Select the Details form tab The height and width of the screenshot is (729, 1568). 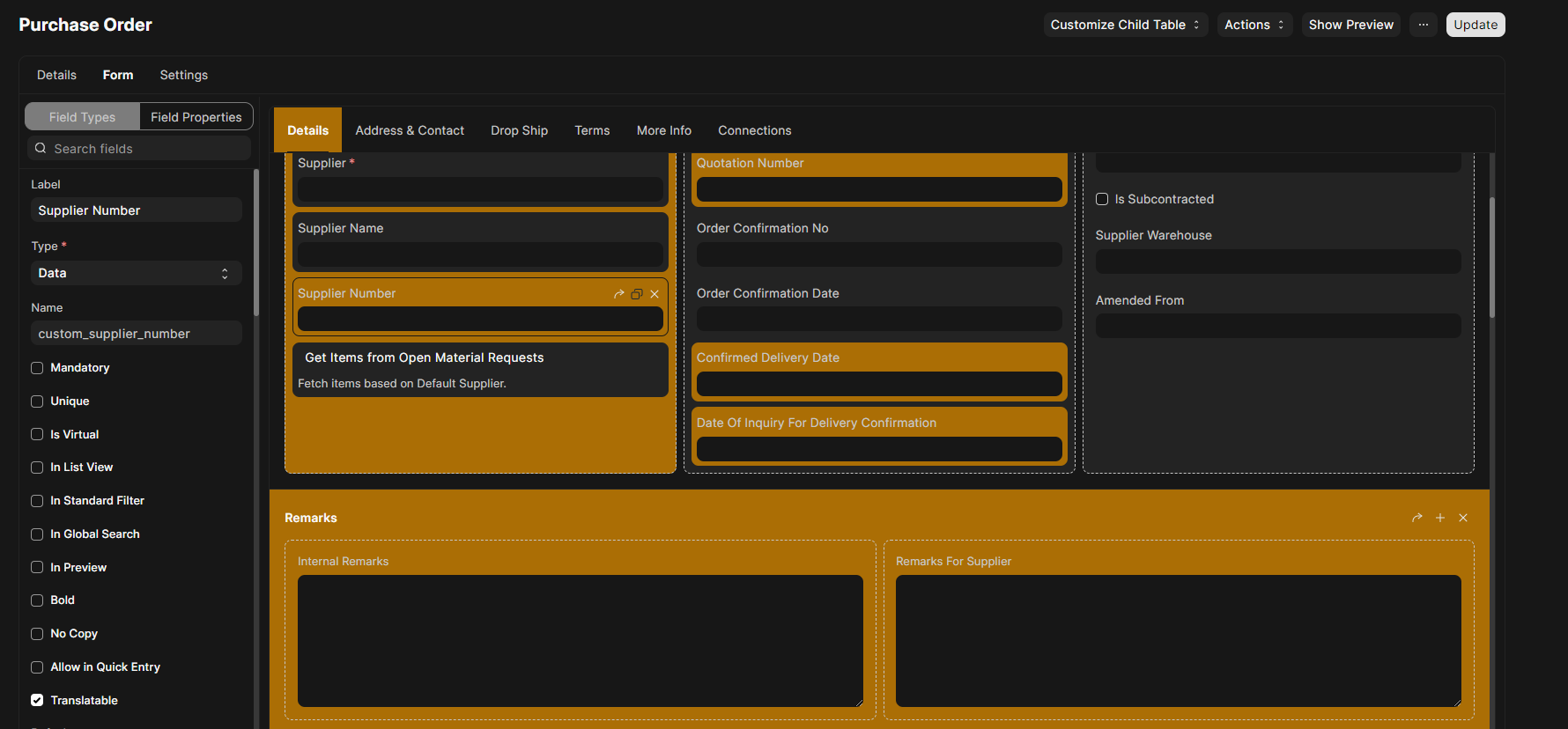pos(307,130)
